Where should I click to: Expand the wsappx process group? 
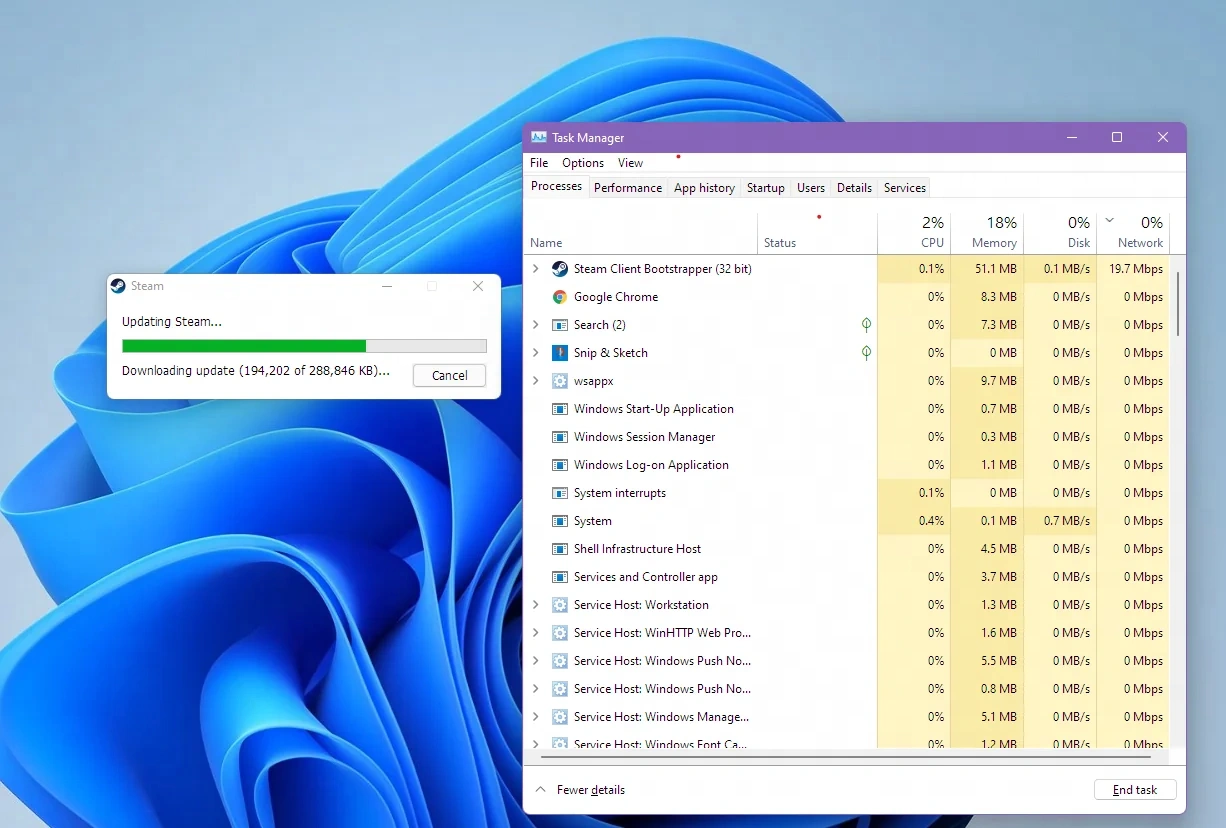point(535,381)
